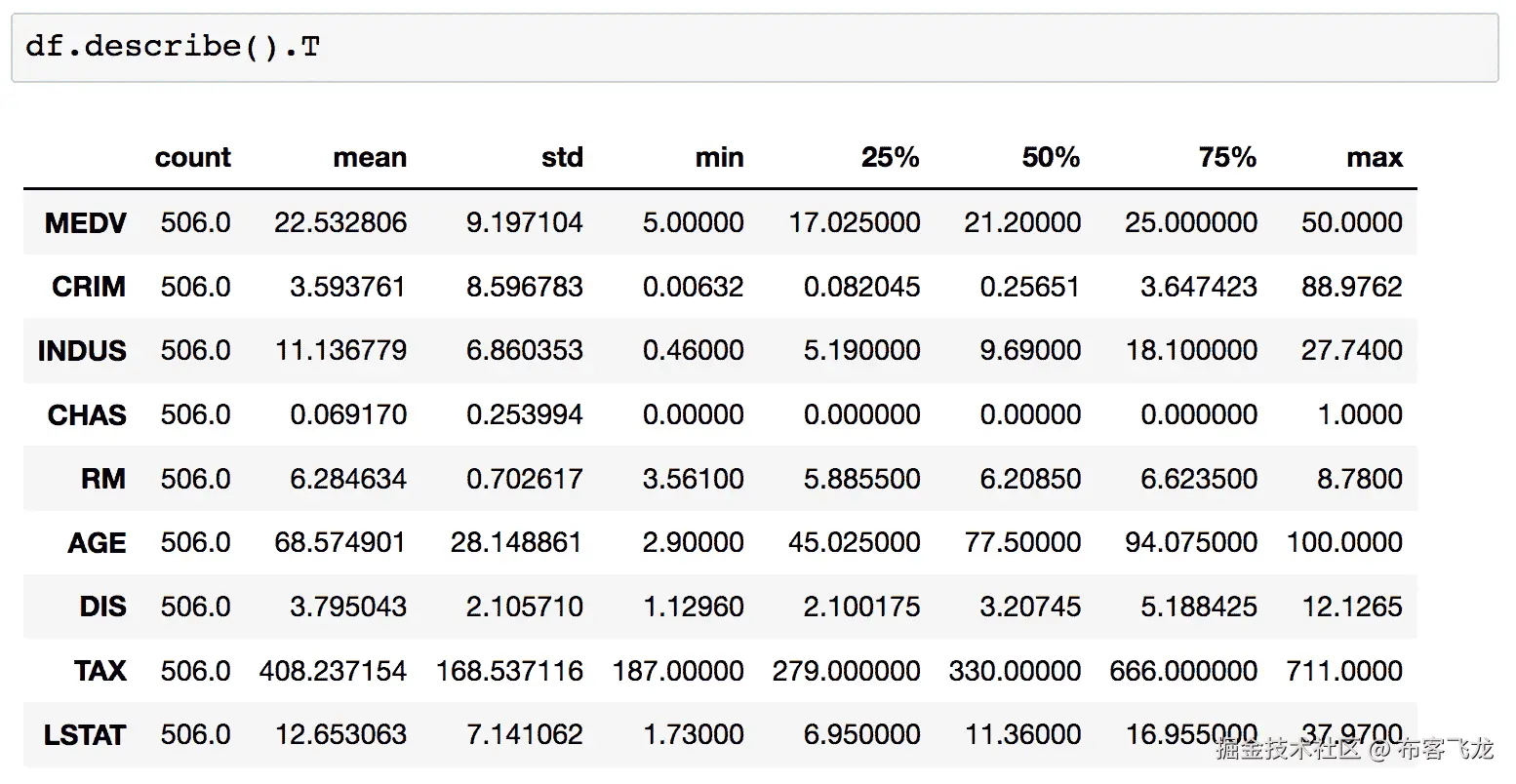Select the mean column header
This screenshot has width=1516, height=784.
(x=370, y=157)
